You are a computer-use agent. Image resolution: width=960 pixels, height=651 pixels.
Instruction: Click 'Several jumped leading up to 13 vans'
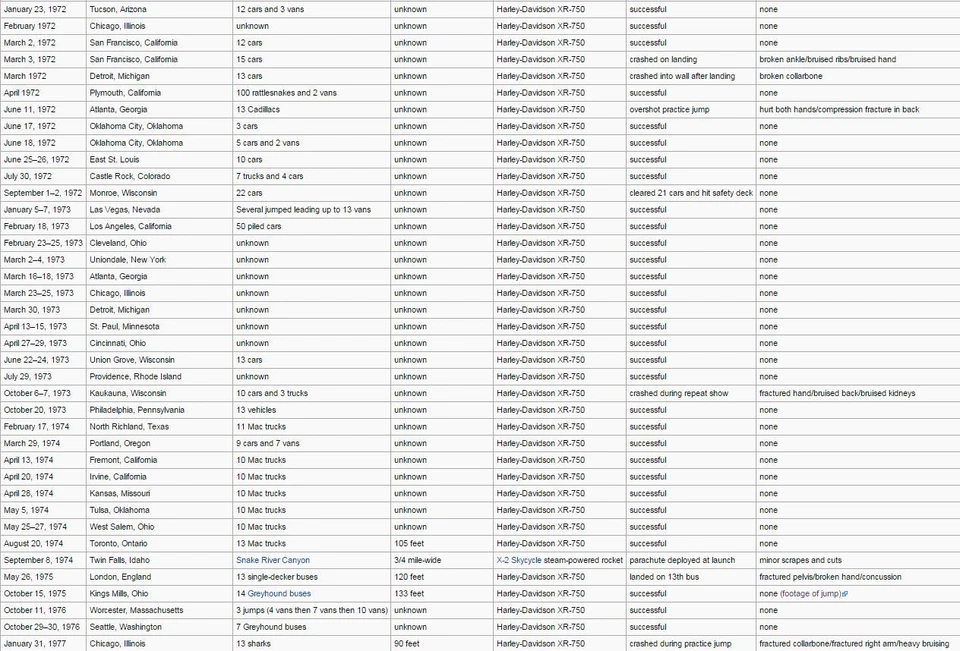(x=304, y=209)
